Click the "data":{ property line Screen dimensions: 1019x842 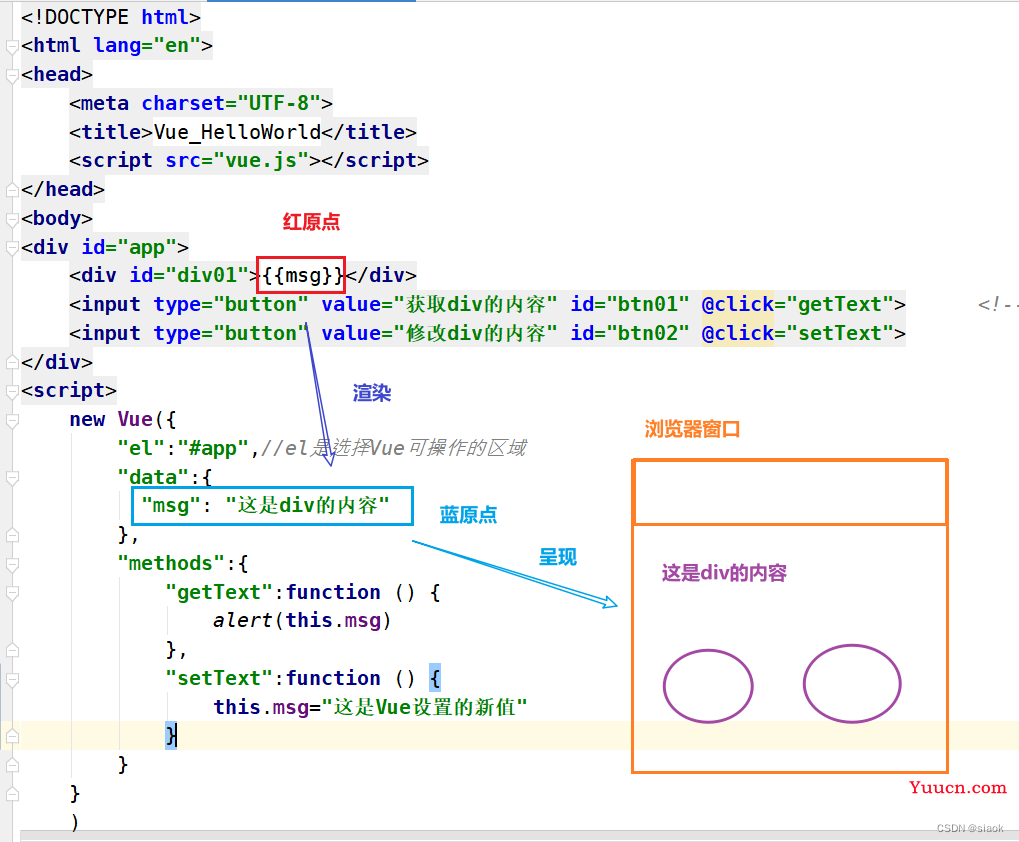tap(165, 478)
